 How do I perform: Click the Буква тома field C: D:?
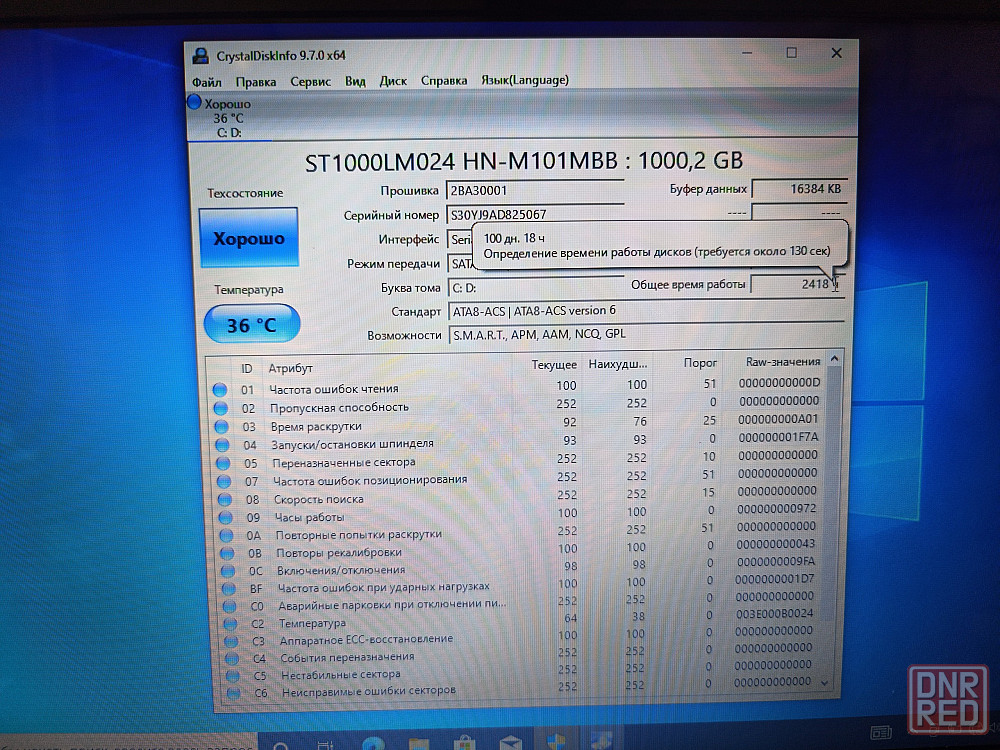tap(535, 288)
